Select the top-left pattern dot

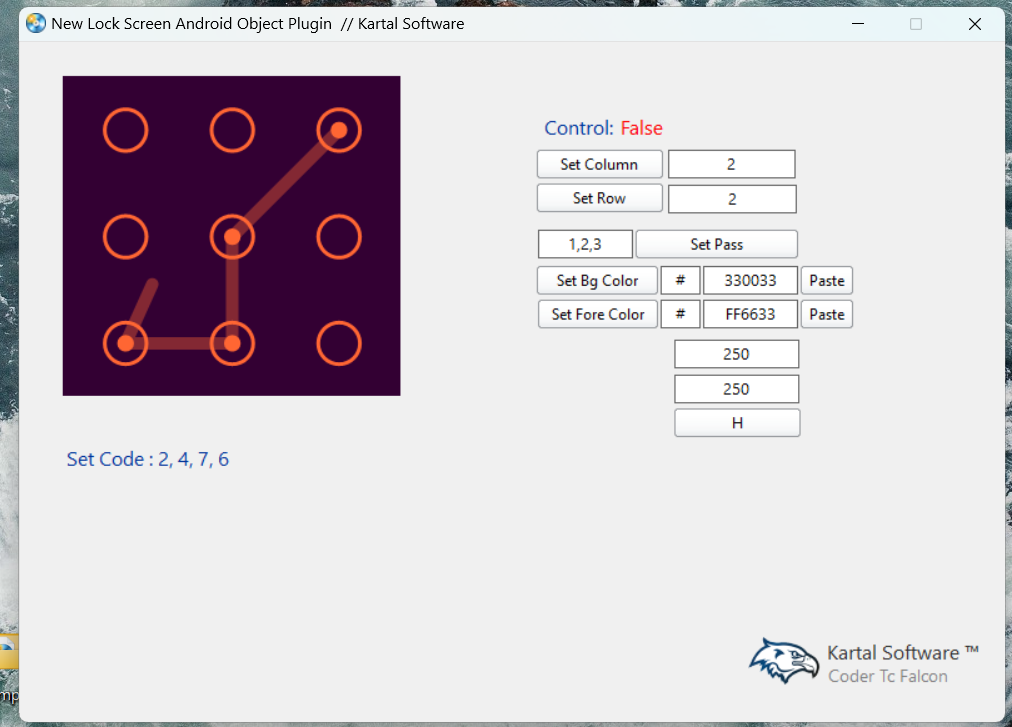126,130
